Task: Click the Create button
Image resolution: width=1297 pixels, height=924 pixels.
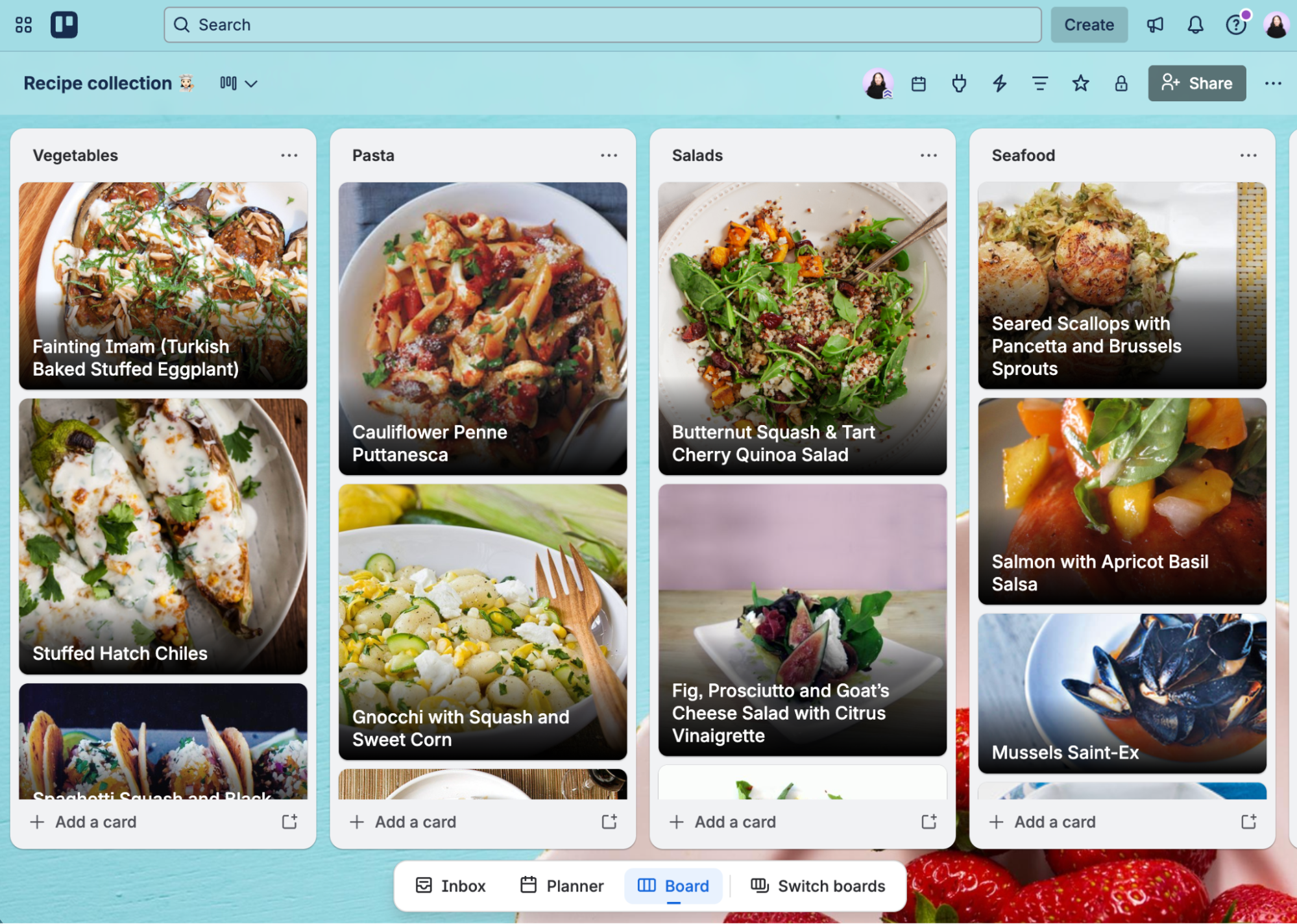Action: 1089,25
